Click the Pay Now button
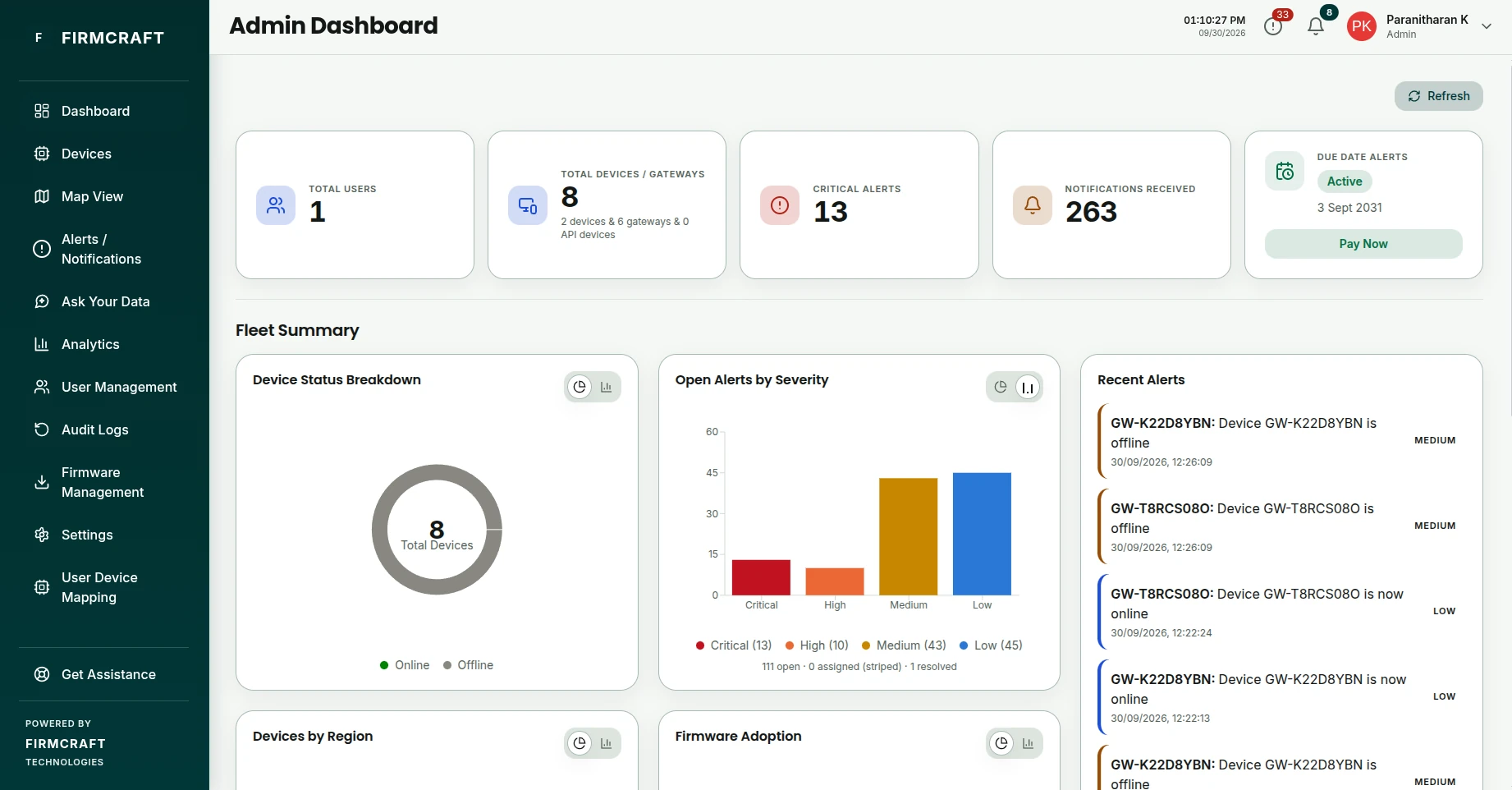The width and height of the screenshot is (1512, 790). 1363,244
